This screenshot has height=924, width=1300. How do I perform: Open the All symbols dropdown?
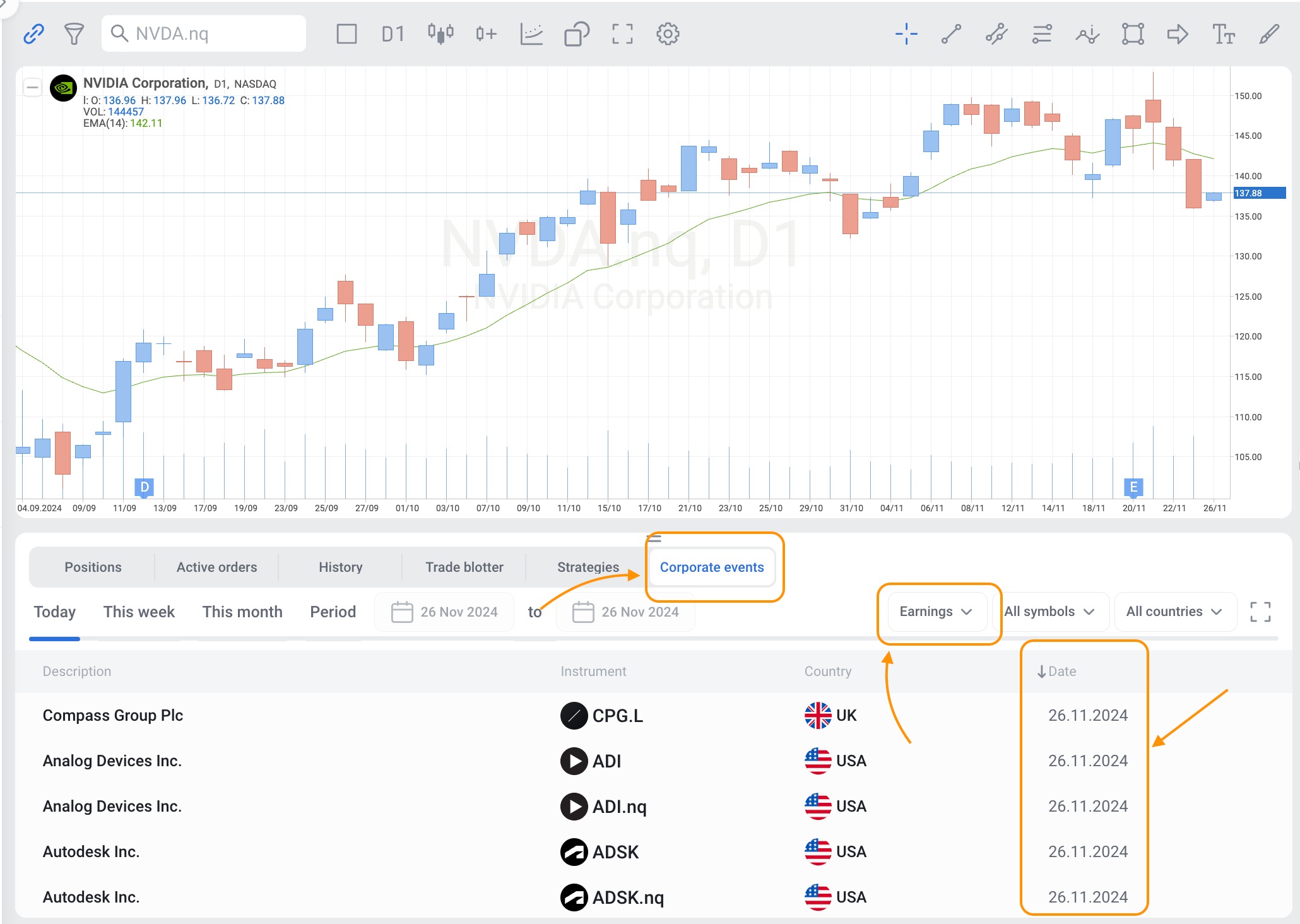coord(1049,612)
